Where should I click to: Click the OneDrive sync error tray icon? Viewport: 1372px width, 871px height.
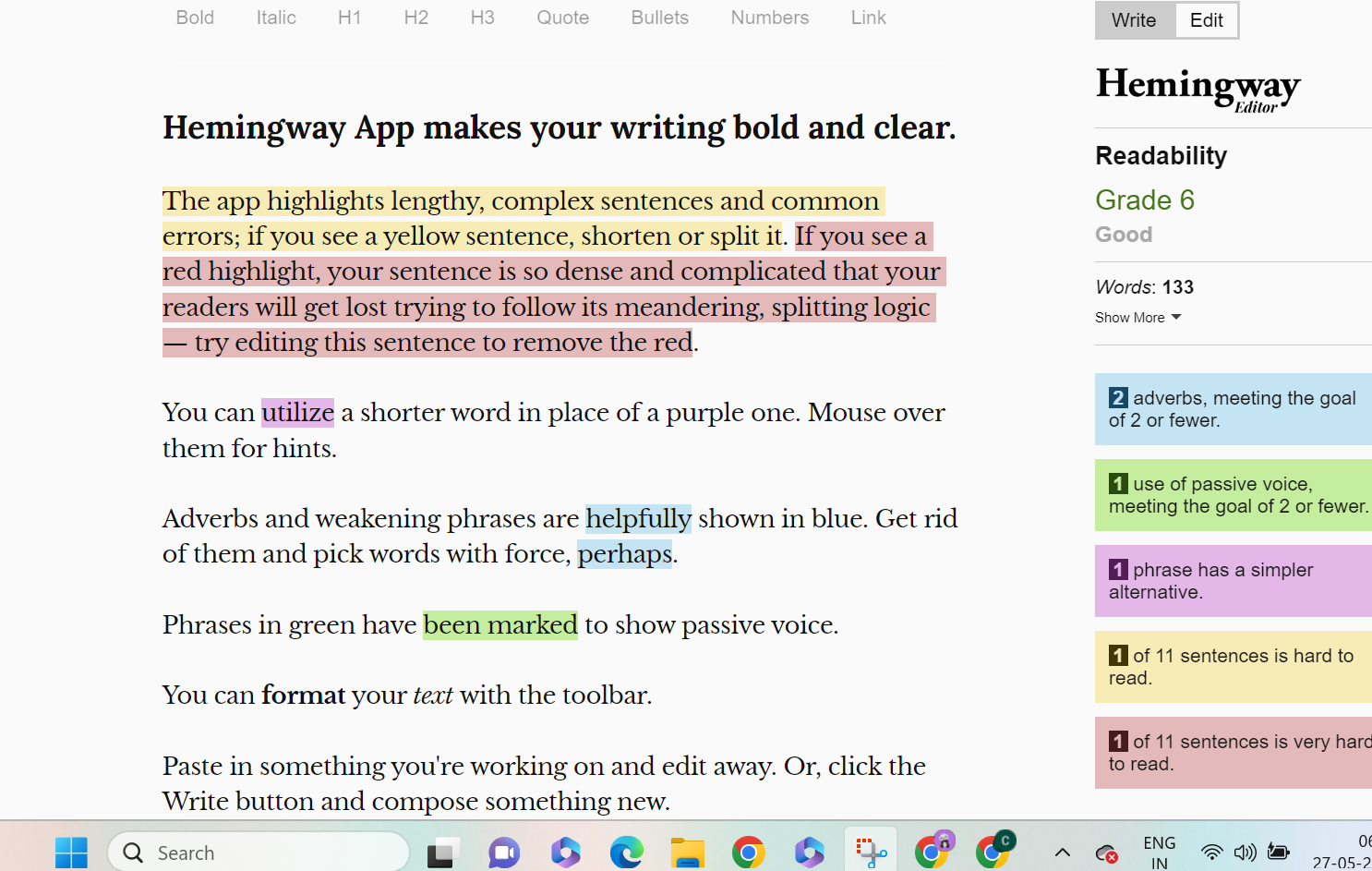(1106, 853)
